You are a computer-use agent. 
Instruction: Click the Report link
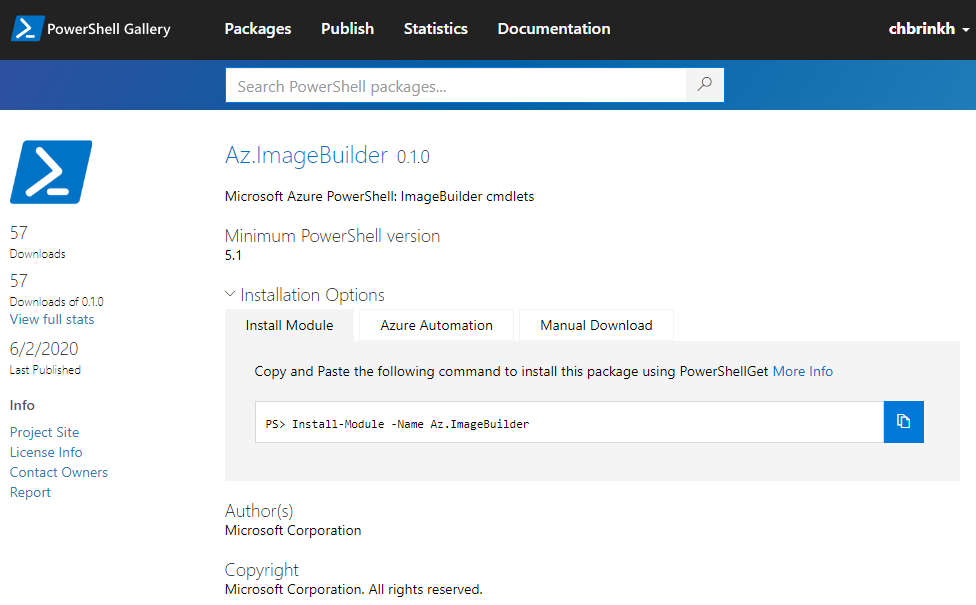(x=30, y=492)
